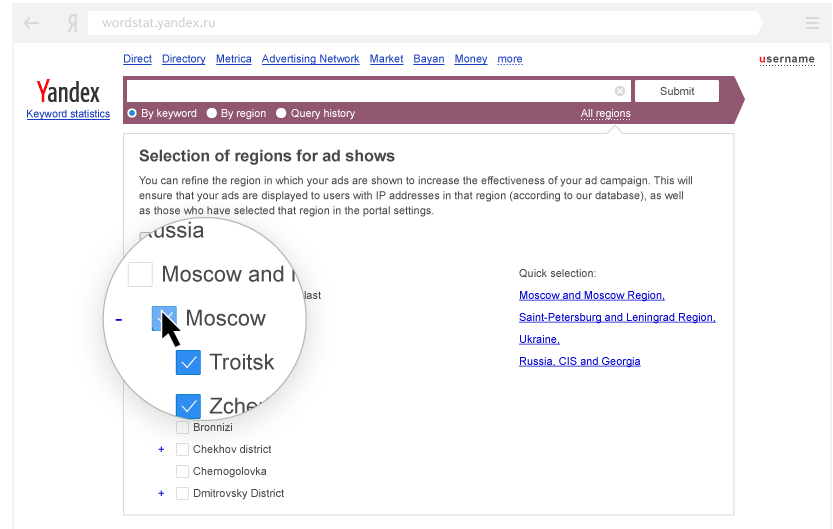This screenshot has width=833, height=529.
Task: Open the browser hamburger menu
Action: tap(812, 23)
